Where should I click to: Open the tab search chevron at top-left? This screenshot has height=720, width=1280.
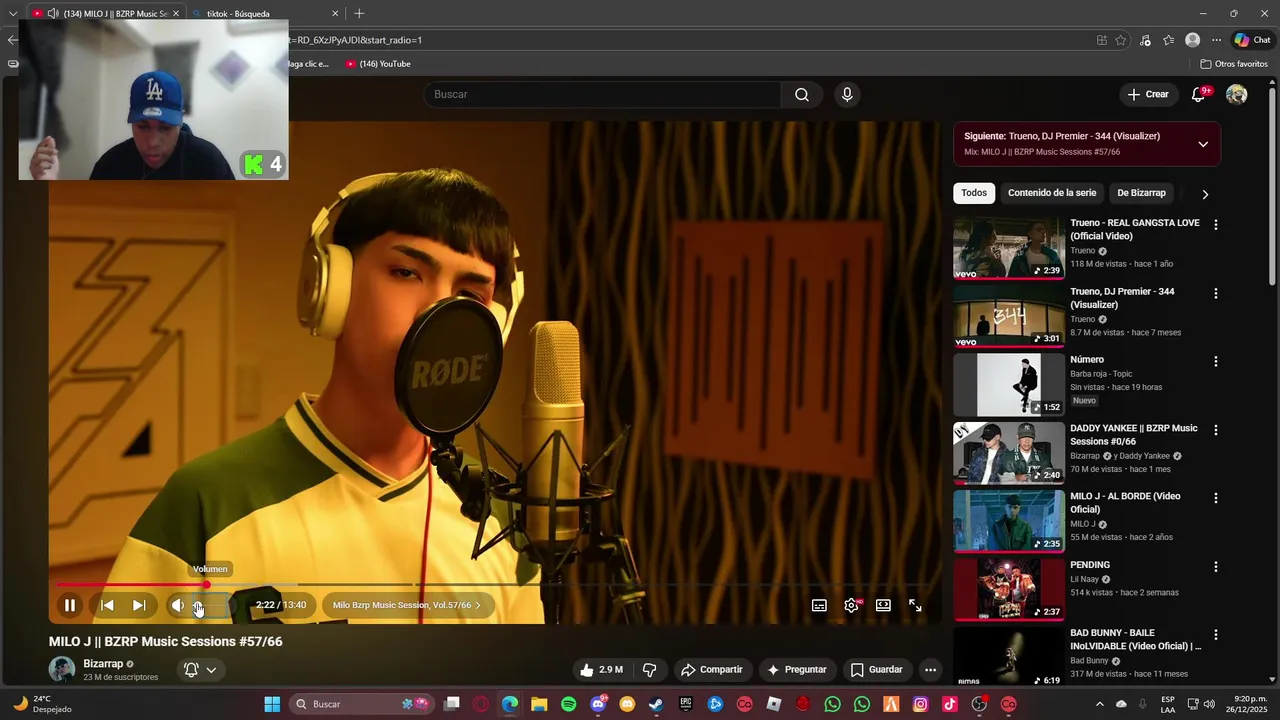click(x=13, y=13)
